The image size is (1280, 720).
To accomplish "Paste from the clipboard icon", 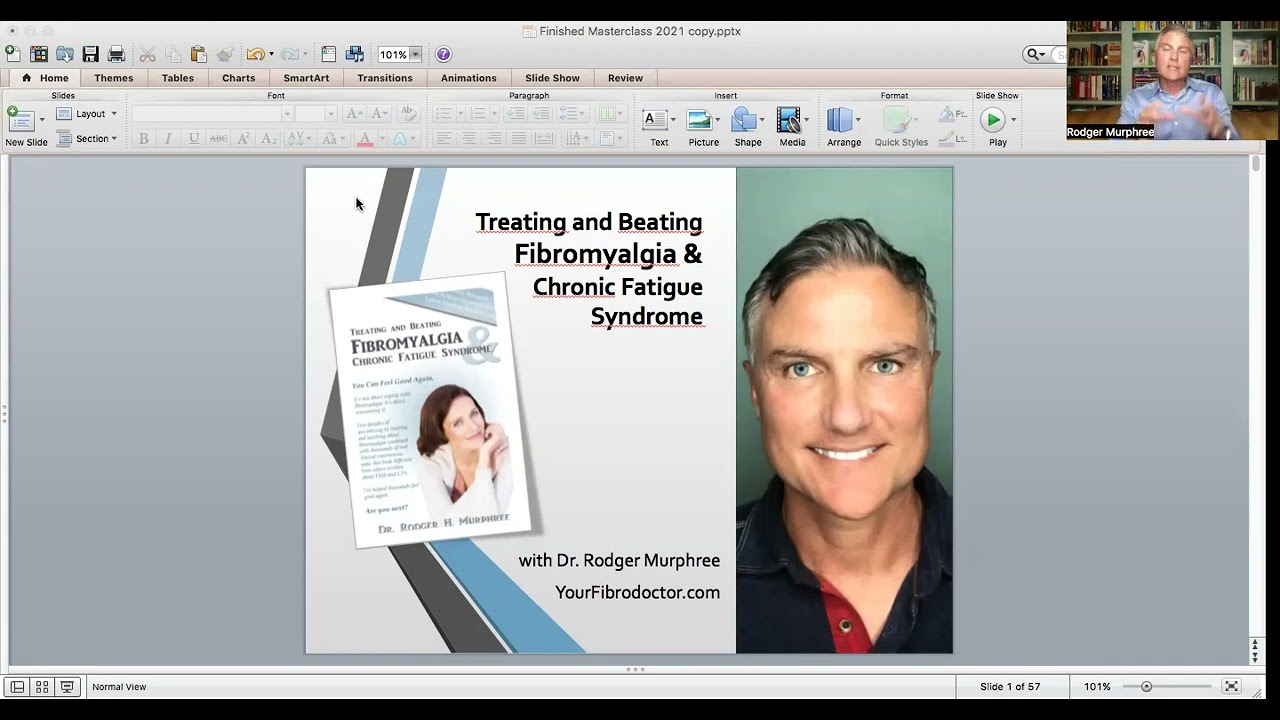I will tap(199, 54).
